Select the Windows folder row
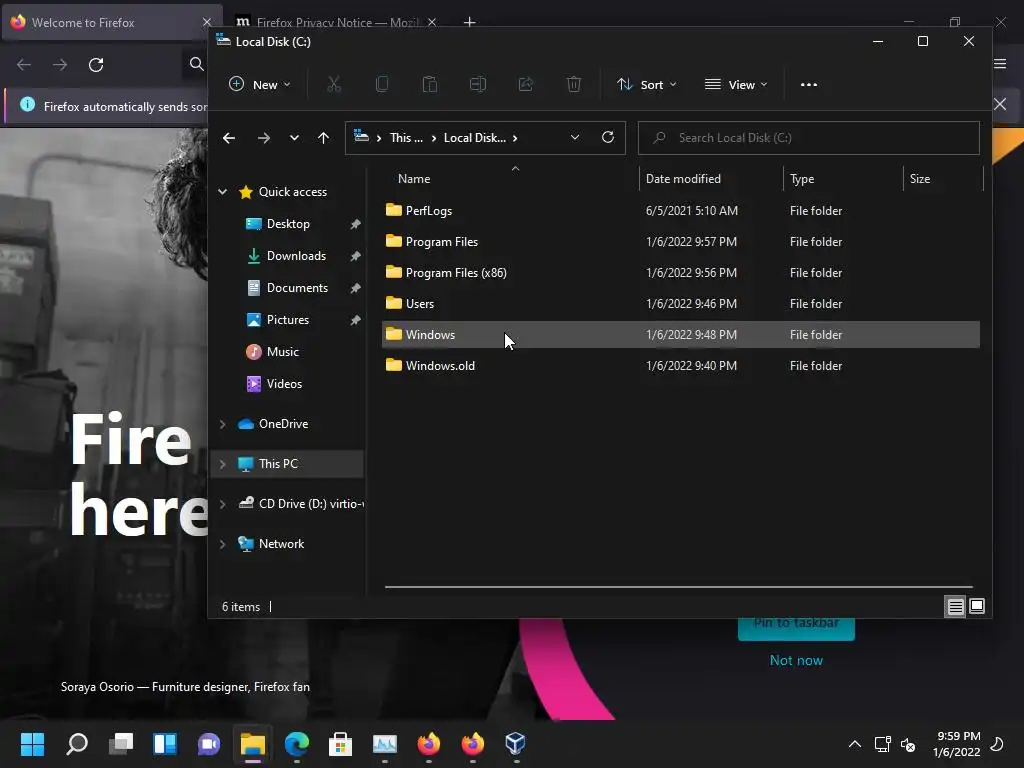 [x=680, y=334]
